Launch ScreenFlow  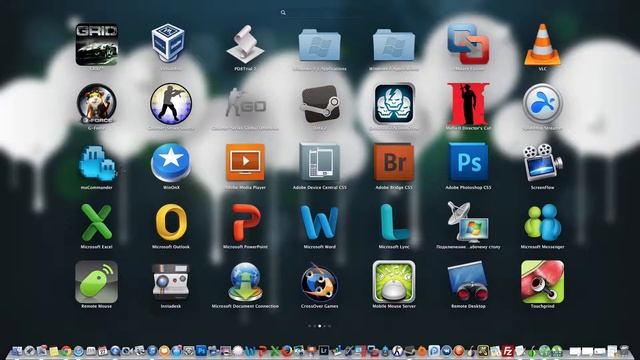(542, 162)
